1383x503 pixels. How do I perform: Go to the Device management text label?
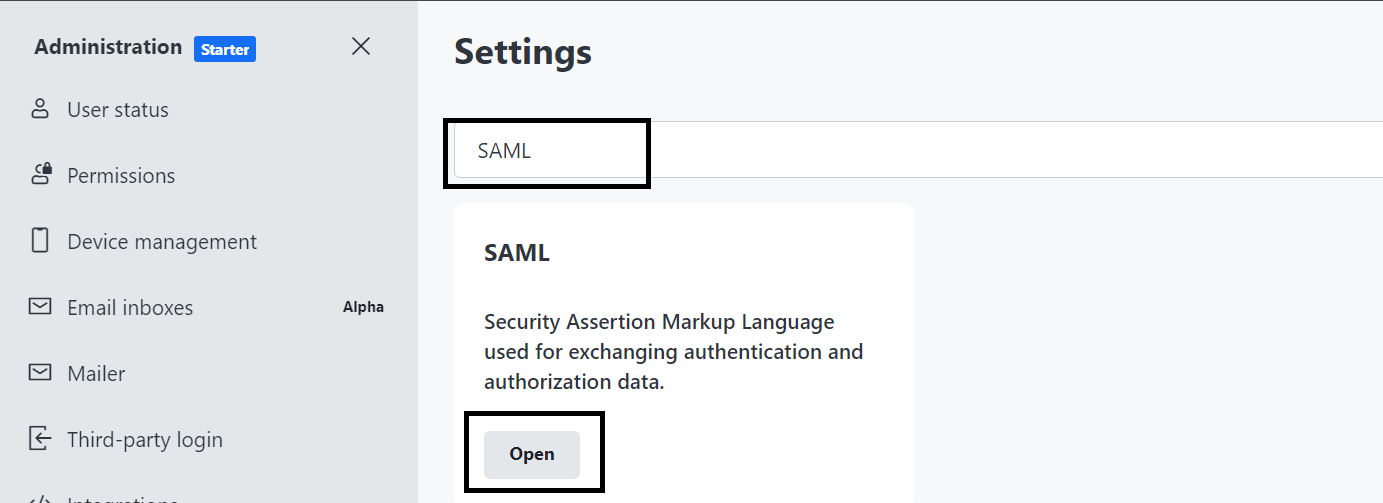[x=162, y=242]
